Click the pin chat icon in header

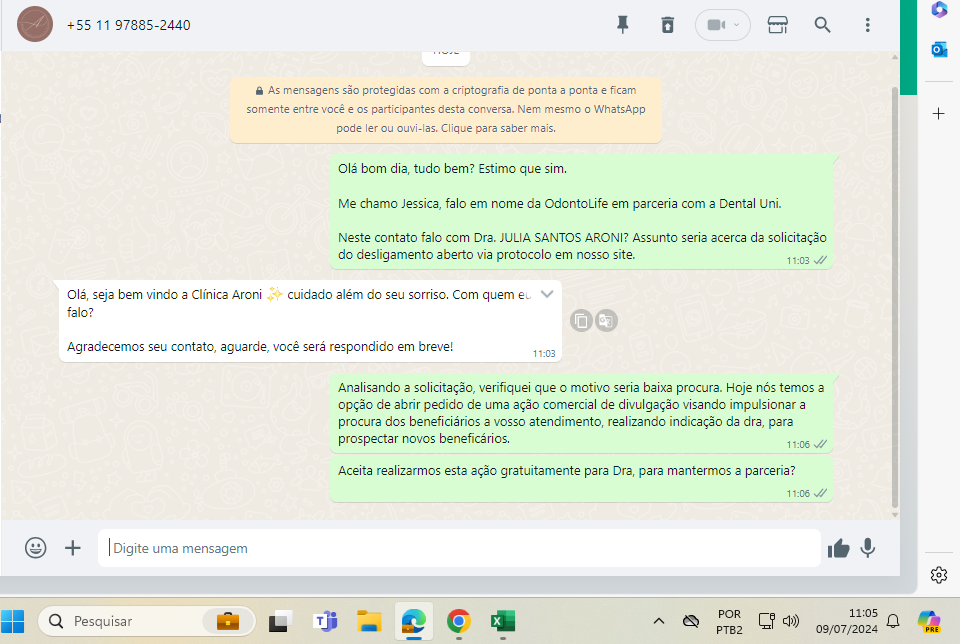tap(623, 25)
